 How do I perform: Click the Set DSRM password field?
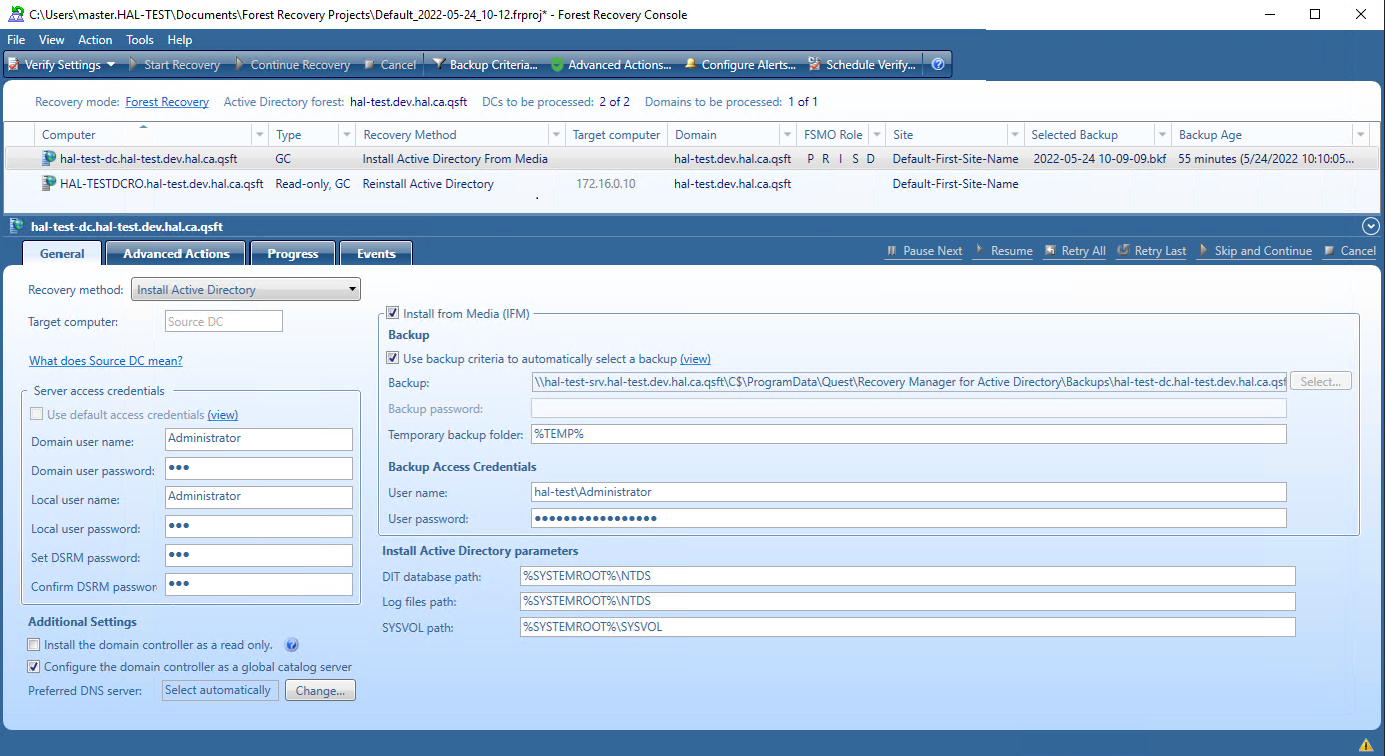coord(259,556)
